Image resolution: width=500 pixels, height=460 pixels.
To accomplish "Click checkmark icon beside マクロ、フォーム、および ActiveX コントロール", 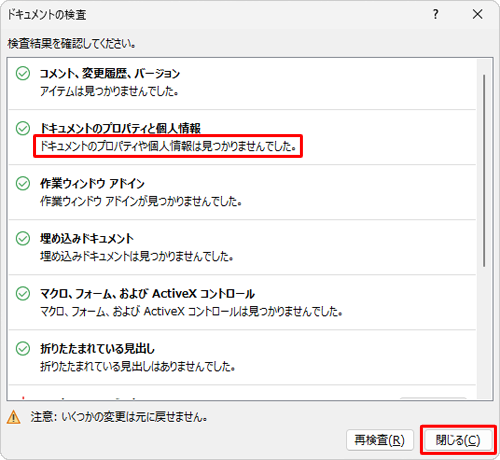I will (23, 293).
